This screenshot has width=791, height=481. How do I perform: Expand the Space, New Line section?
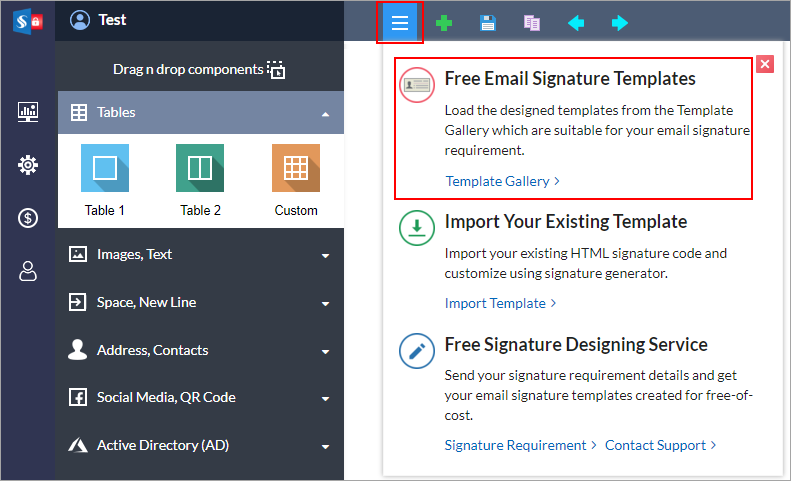click(x=200, y=303)
